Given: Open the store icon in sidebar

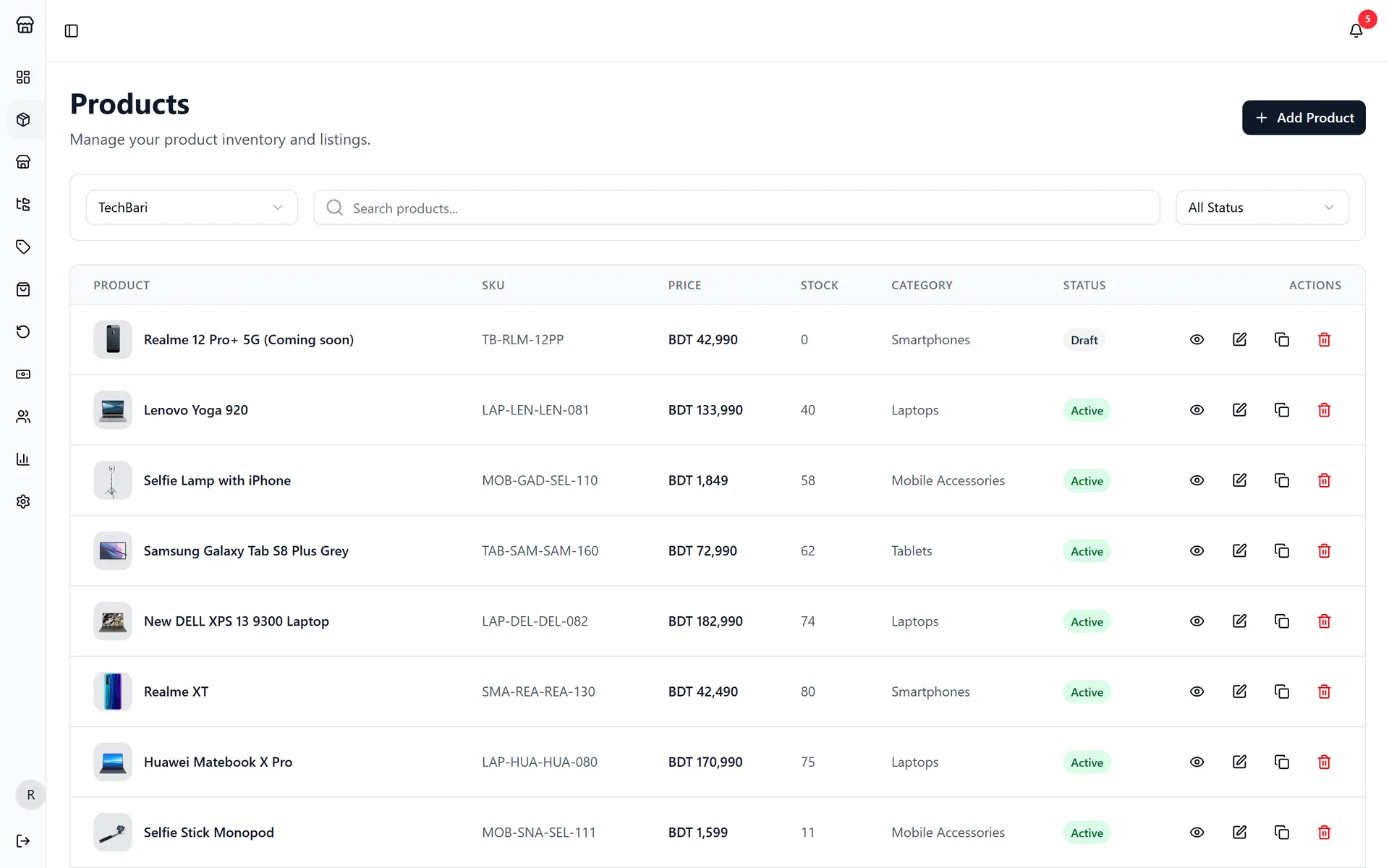Looking at the screenshot, I should [x=23, y=162].
